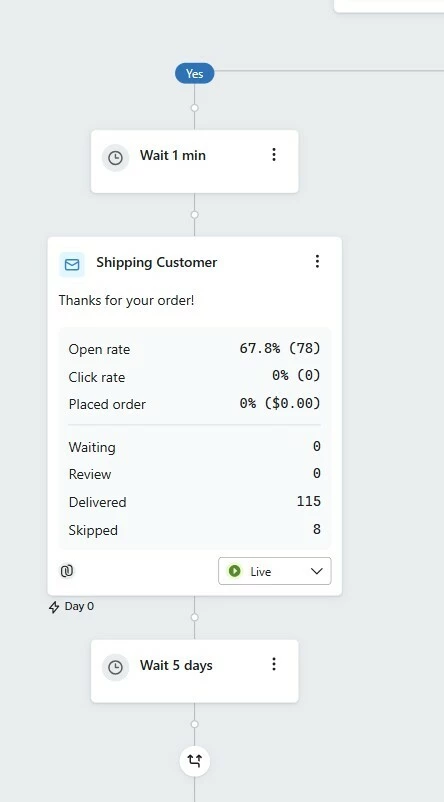Click the lightning bolt Day 0 icon
This screenshot has width=444, height=802.
54,607
